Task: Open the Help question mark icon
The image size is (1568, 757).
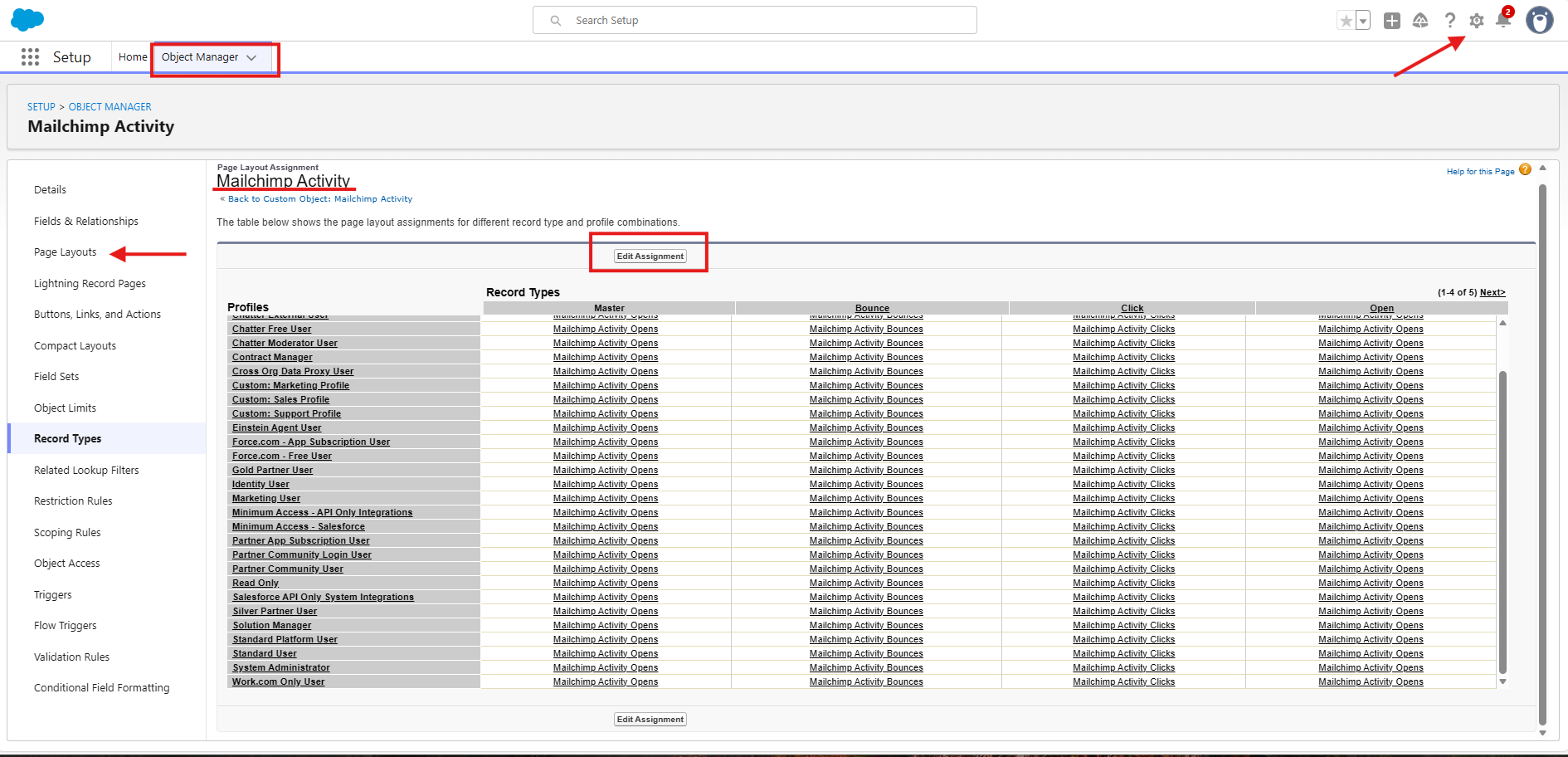Action: pos(1449,21)
